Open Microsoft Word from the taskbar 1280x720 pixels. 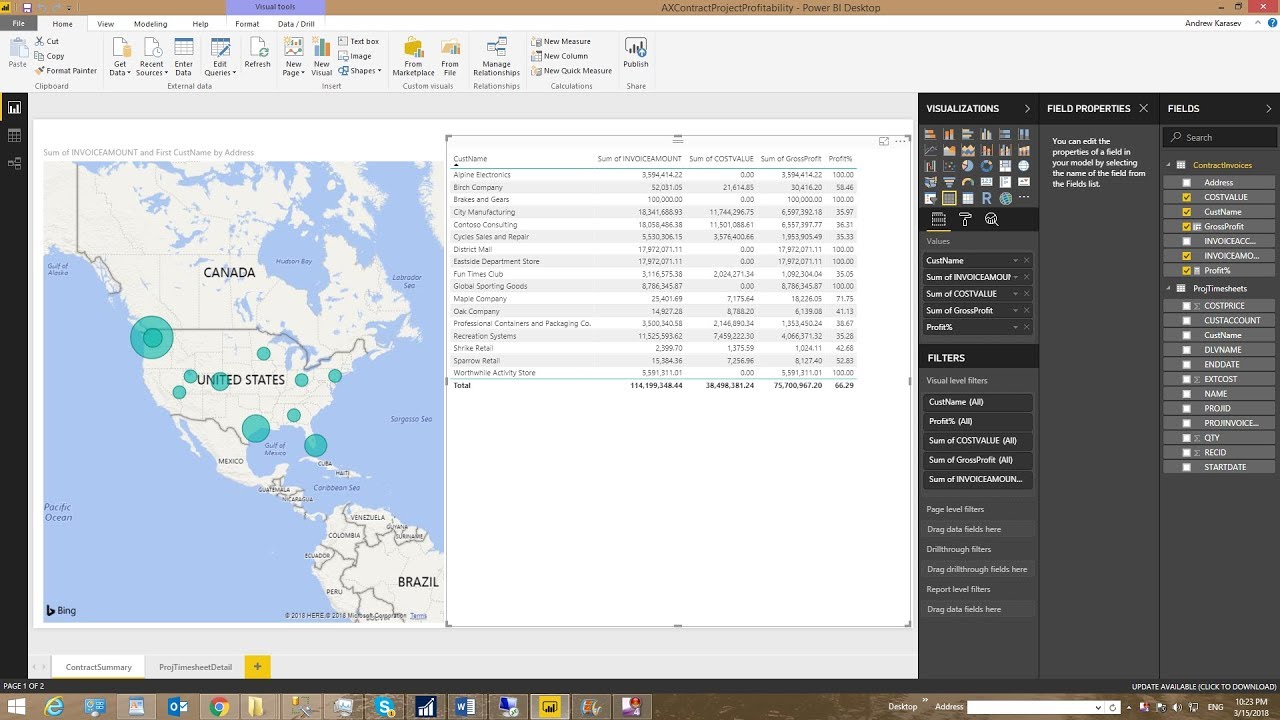point(466,707)
